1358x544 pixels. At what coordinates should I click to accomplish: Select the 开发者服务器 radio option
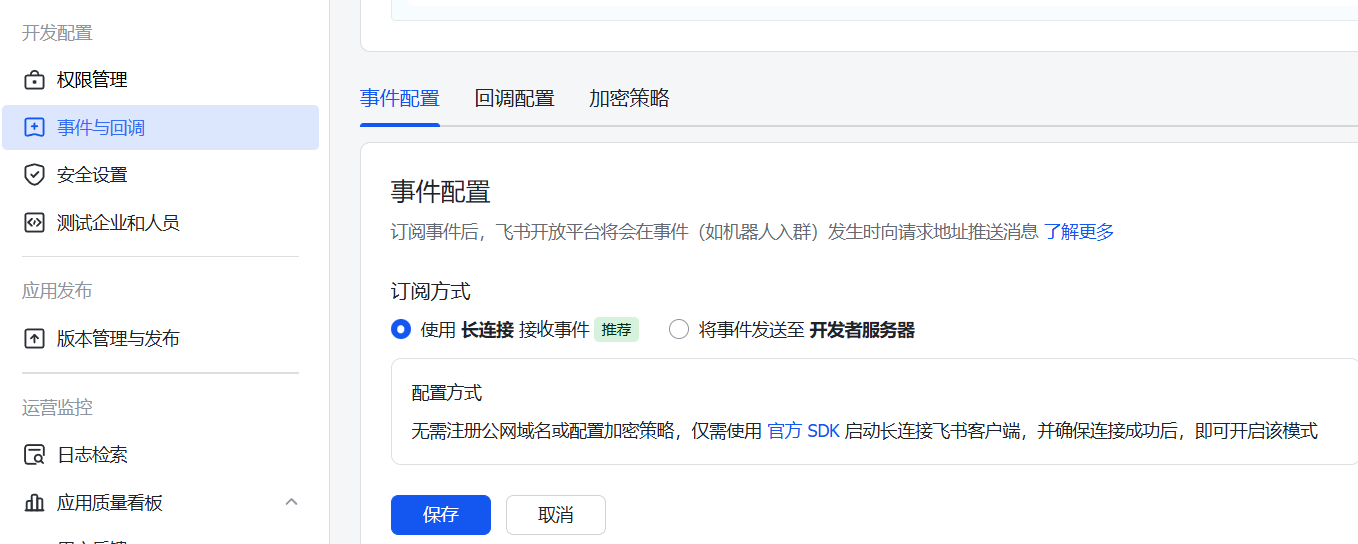[x=679, y=330]
